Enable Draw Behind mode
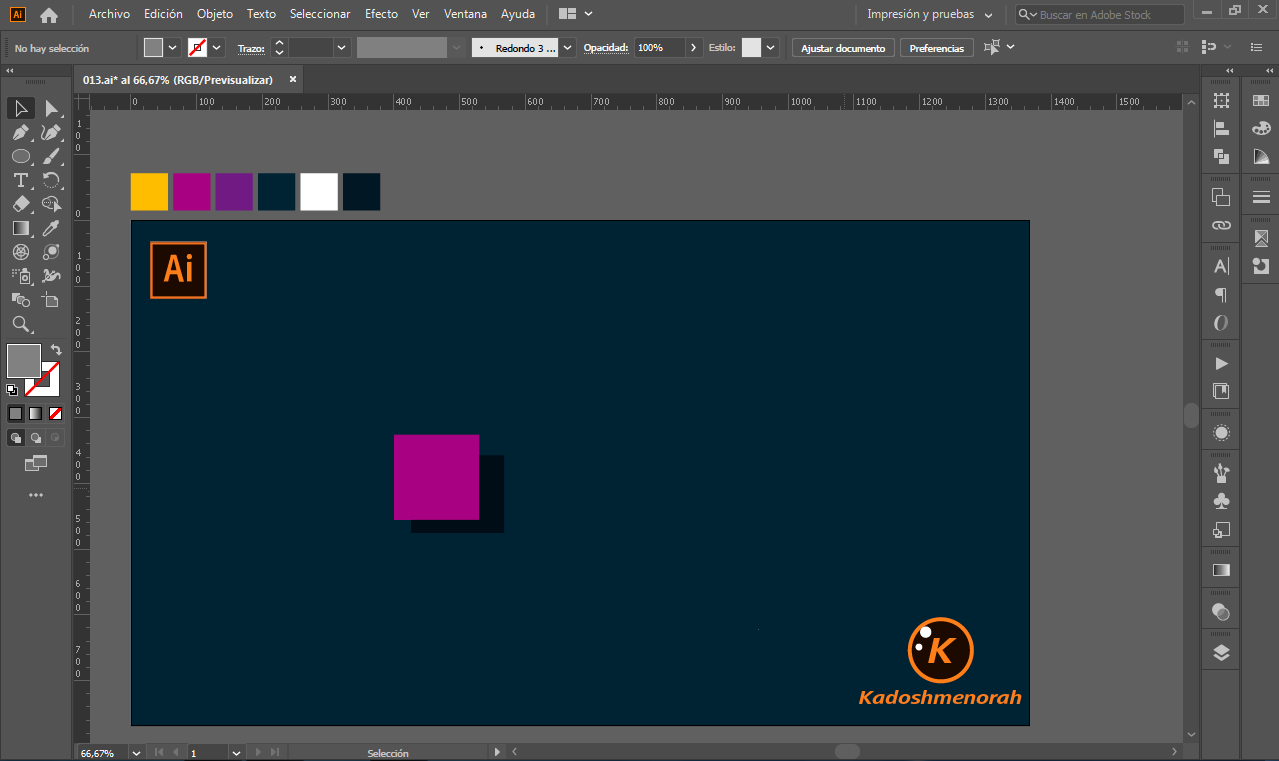The height and width of the screenshot is (761, 1279). point(35,438)
